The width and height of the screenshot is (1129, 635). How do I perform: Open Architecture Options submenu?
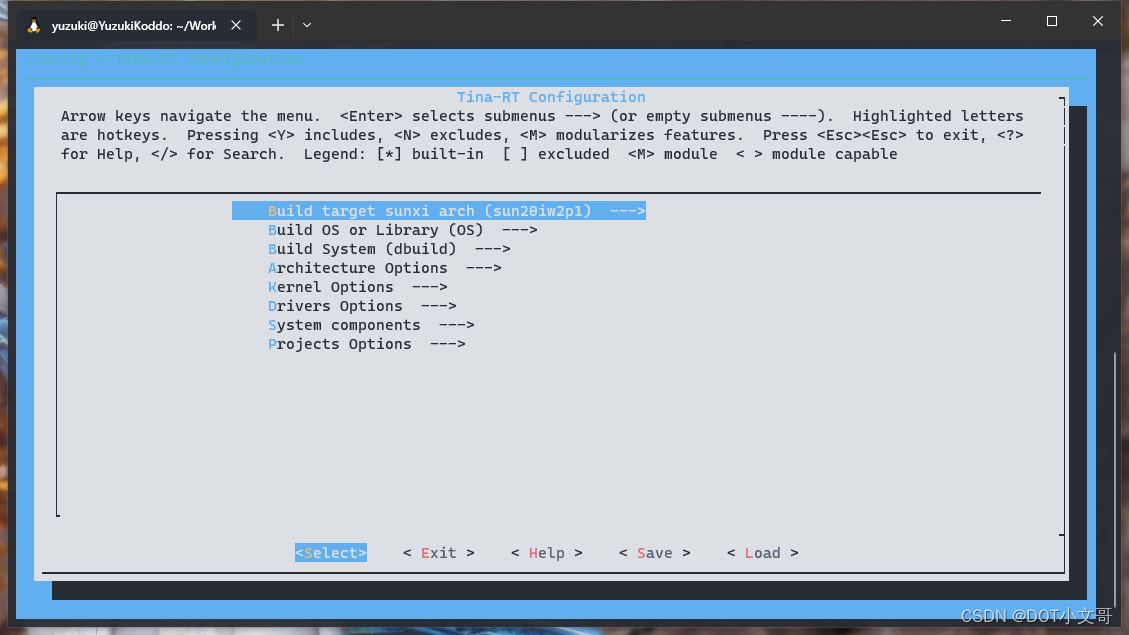[384, 268]
